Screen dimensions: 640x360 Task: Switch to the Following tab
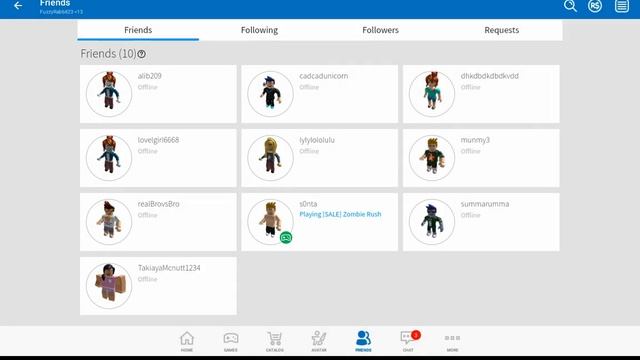click(x=259, y=30)
